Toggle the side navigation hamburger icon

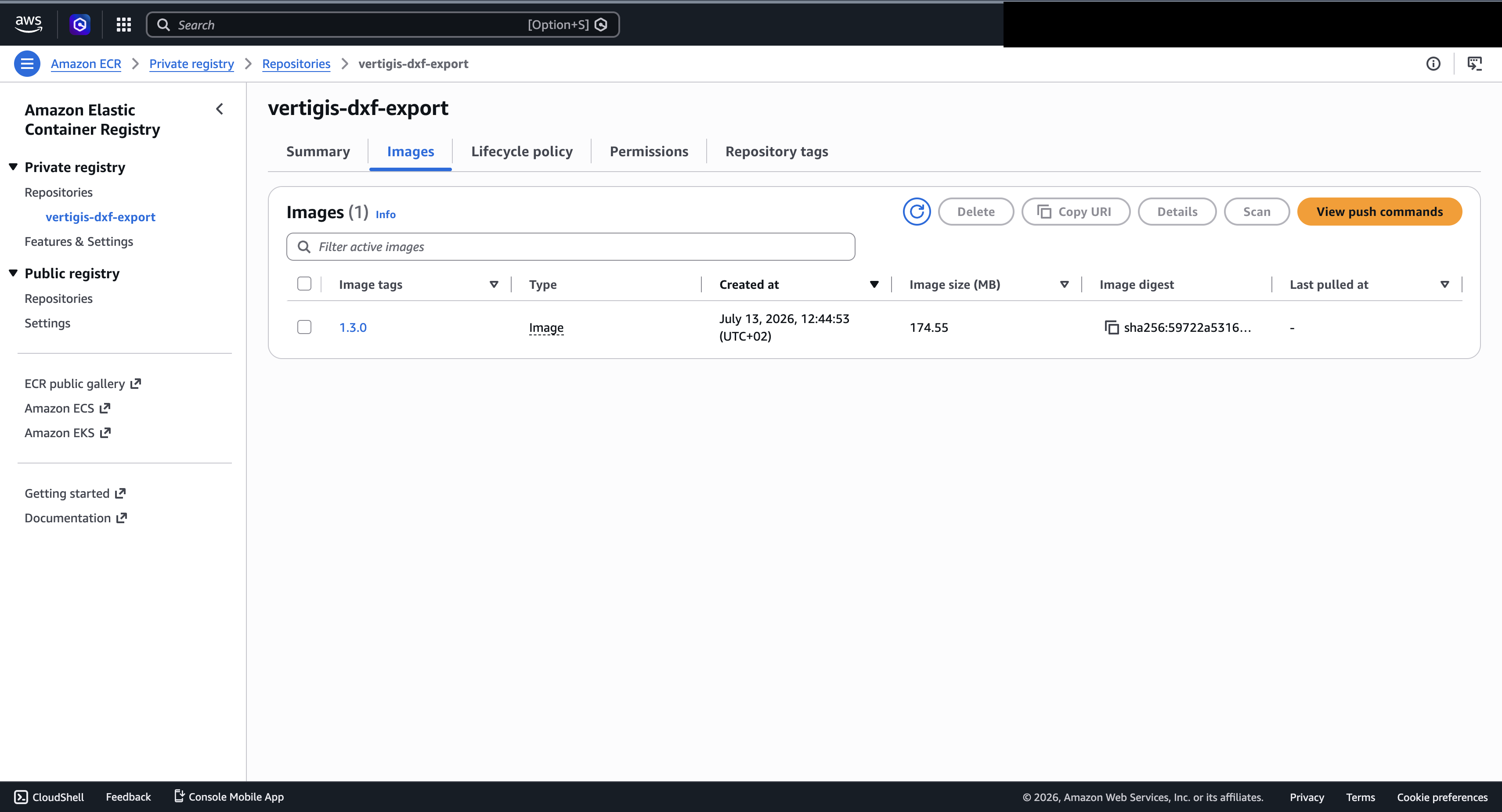click(x=27, y=64)
